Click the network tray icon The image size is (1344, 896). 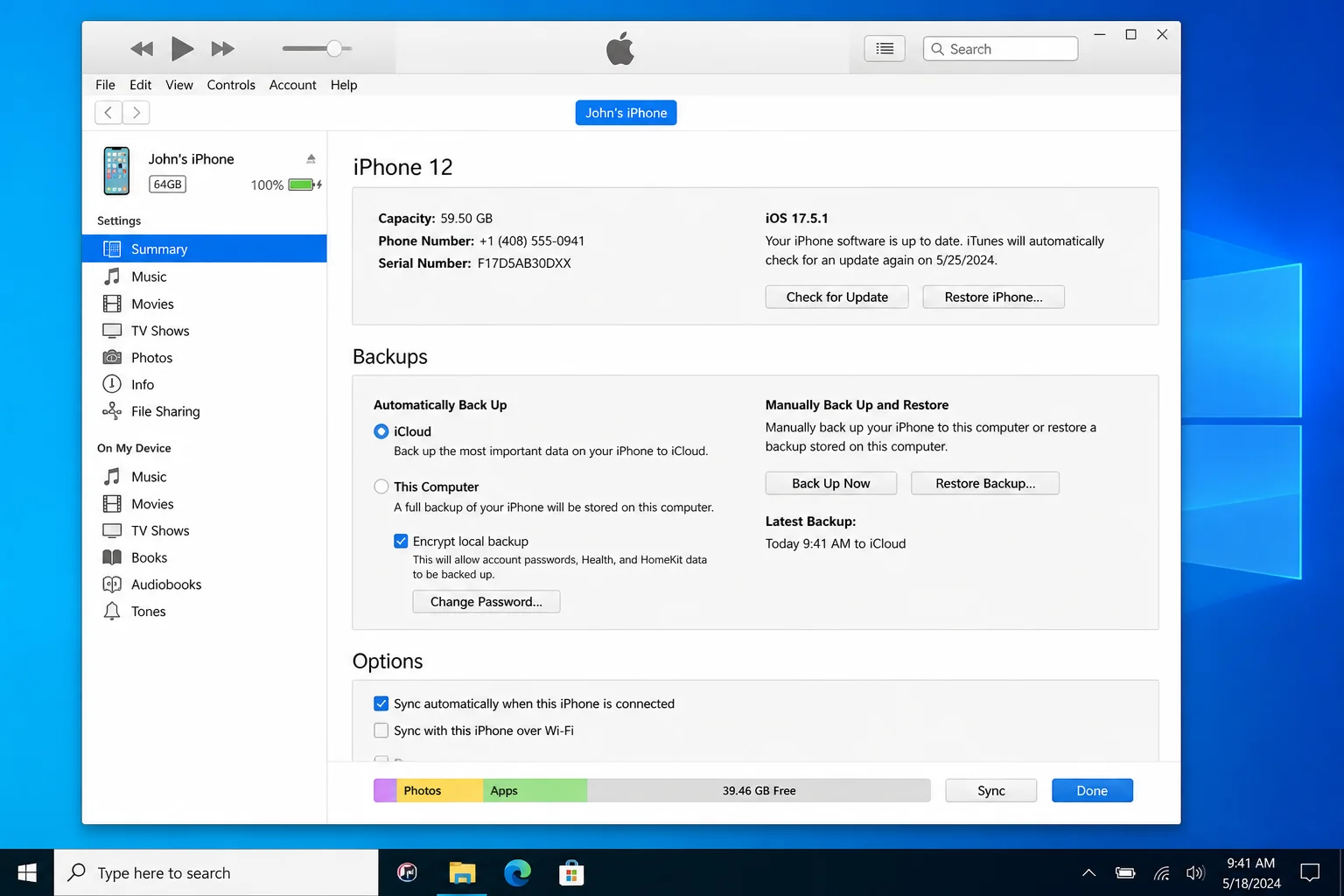tap(1161, 872)
